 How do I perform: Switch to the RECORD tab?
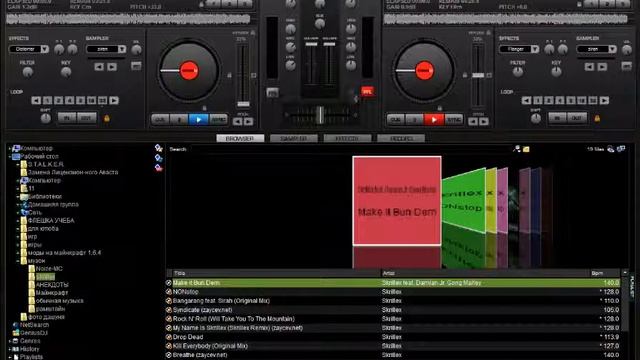(x=401, y=138)
